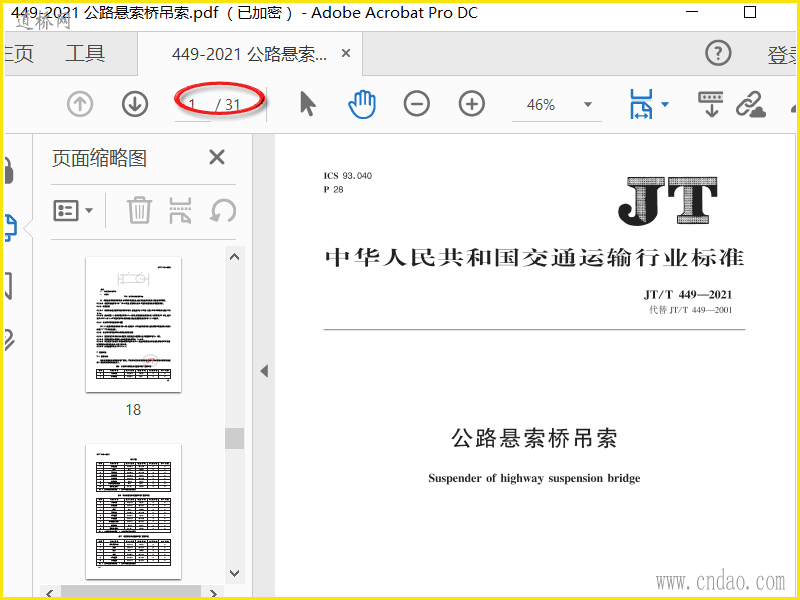Click the extract pages scissors icon
The image size is (800, 600).
pyautogui.click(x=180, y=210)
